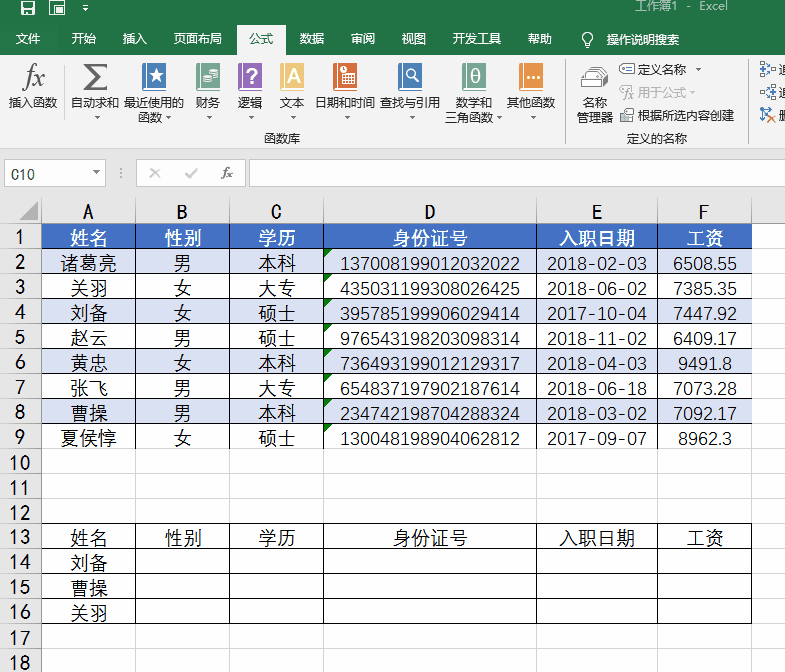Switch to the 页面布局 tab
The image size is (785, 672).
click(x=198, y=39)
